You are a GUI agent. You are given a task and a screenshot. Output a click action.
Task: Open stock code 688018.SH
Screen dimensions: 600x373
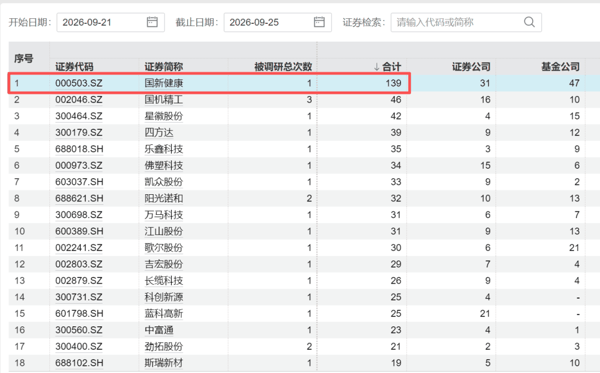pyautogui.click(x=79, y=149)
